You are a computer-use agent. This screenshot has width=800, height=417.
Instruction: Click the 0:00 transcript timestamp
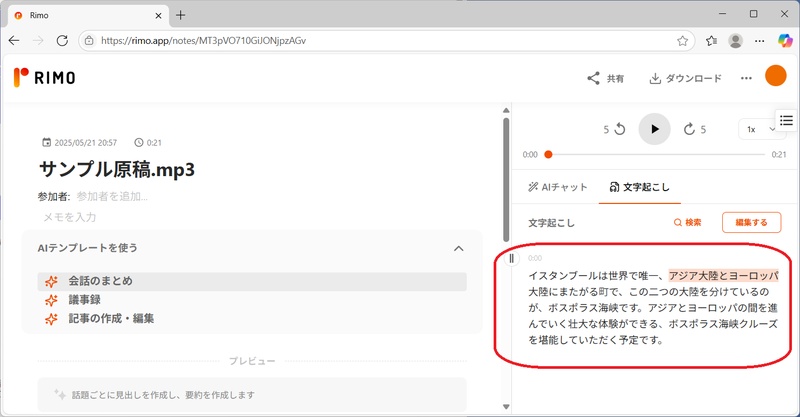(535, 258)
